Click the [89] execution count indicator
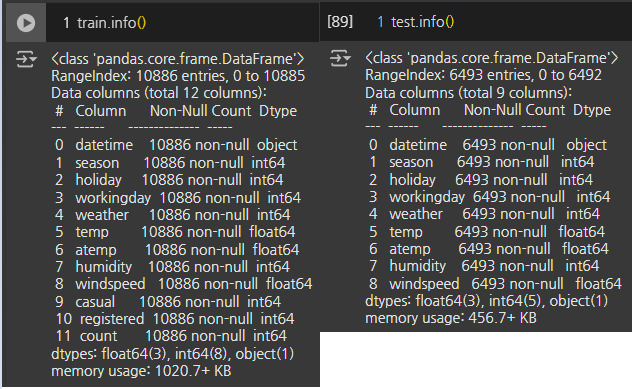Image resolution: width=633 pixels, height=389 pixels. (340, 22)
